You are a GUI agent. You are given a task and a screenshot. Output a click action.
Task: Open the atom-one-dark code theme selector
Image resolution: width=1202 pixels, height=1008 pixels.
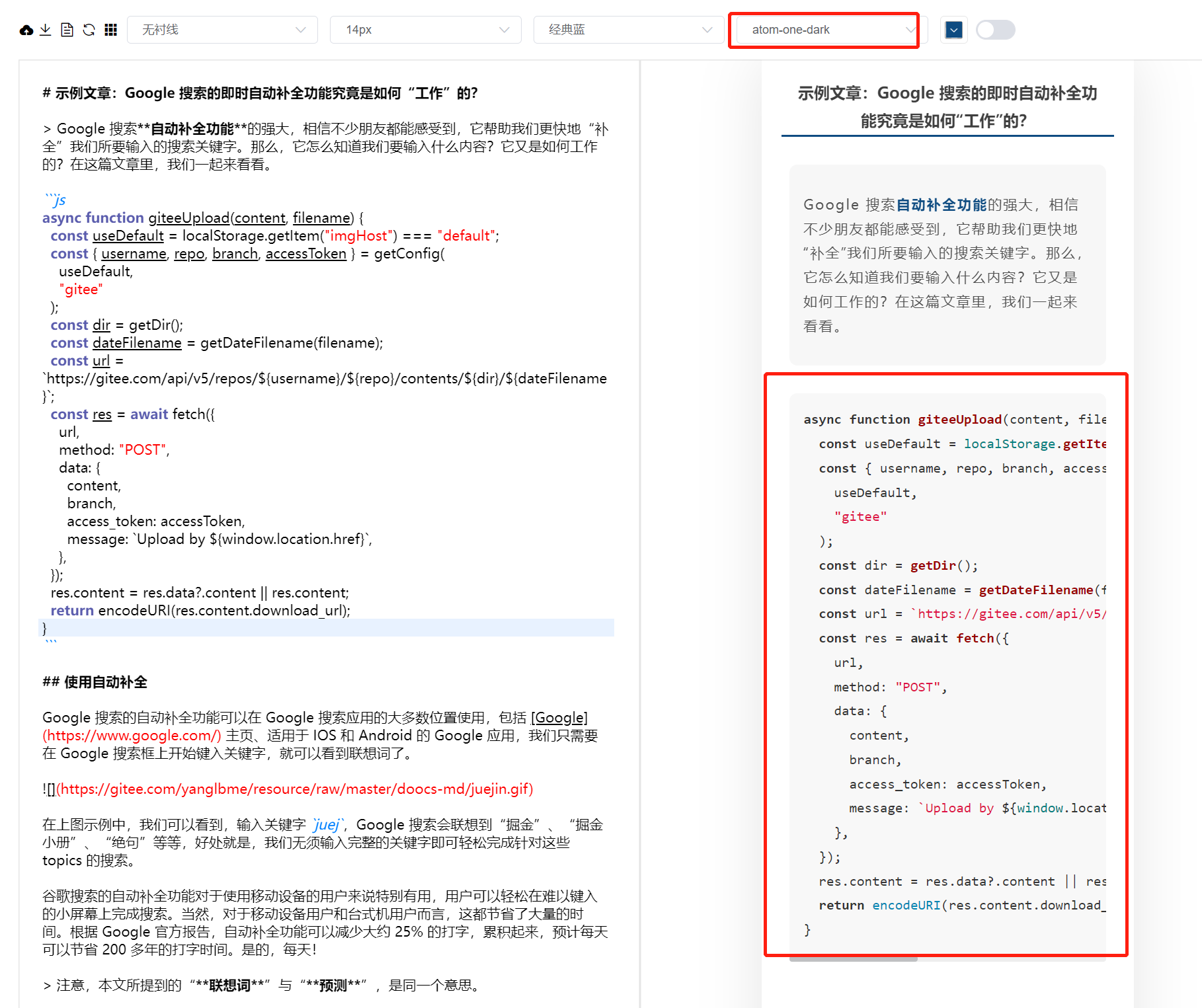tap(823, 29)
